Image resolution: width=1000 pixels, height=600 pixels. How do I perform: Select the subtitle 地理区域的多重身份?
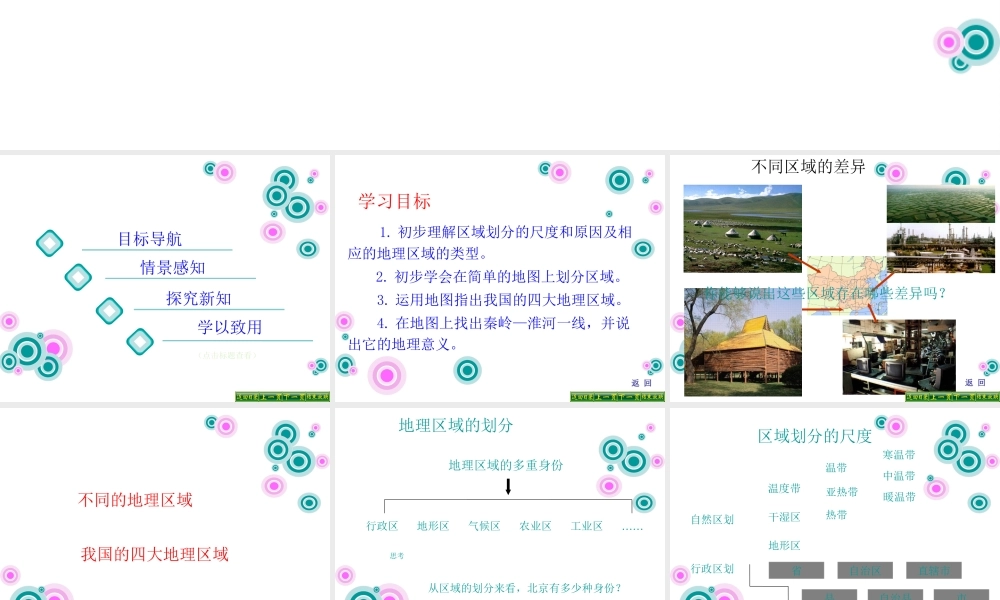[506, 465]
